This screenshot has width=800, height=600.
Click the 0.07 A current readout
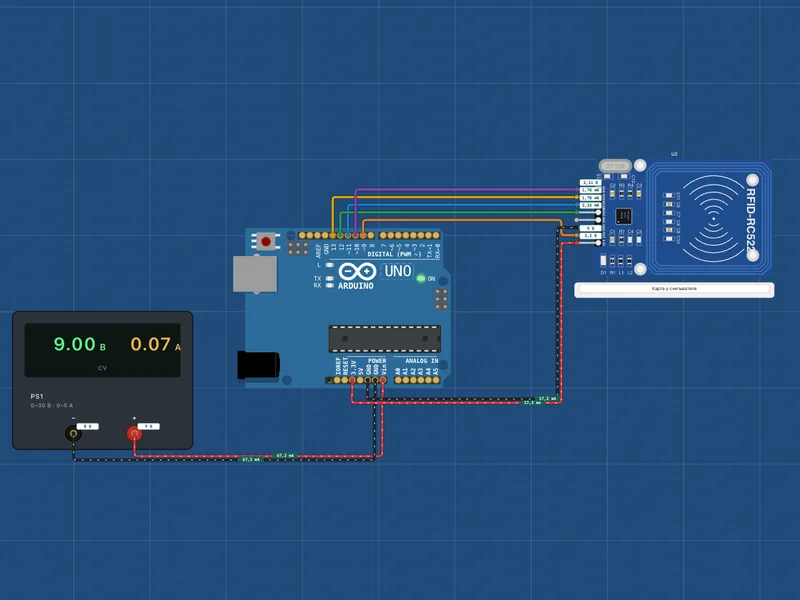coord(155,344)
